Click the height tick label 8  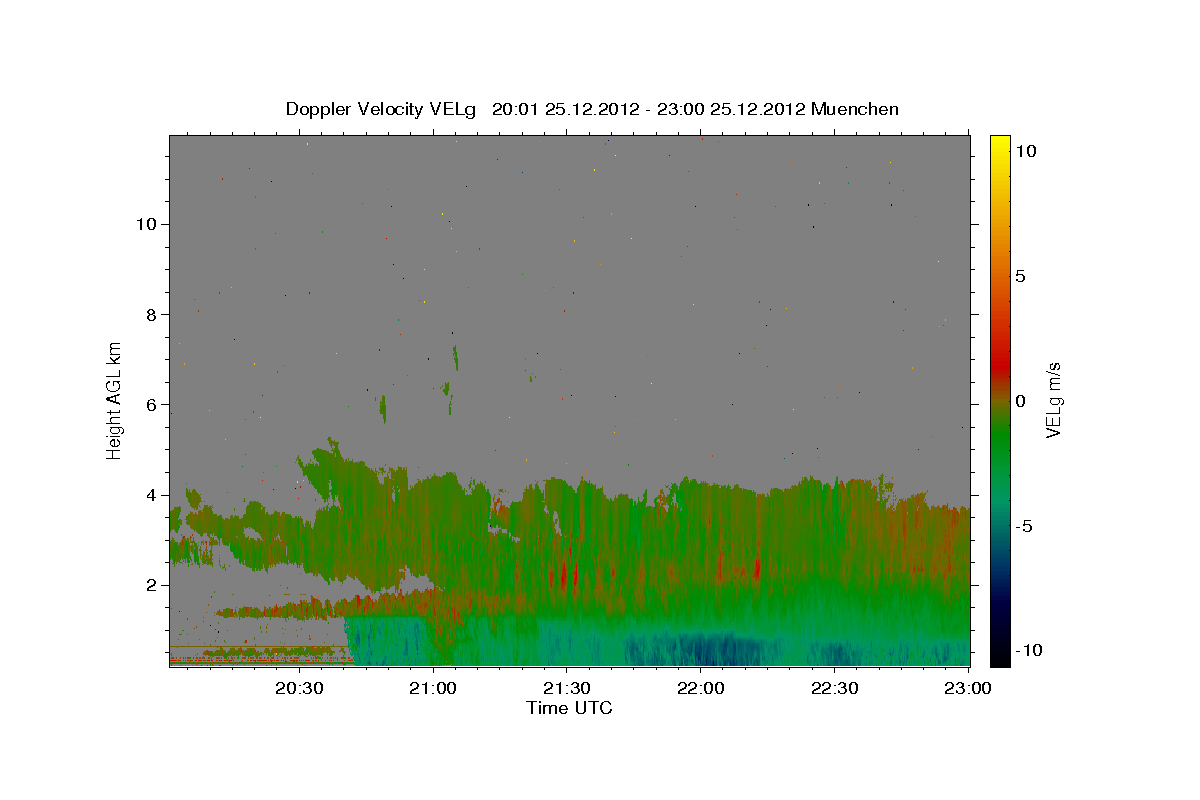click(x=151, y=314)
